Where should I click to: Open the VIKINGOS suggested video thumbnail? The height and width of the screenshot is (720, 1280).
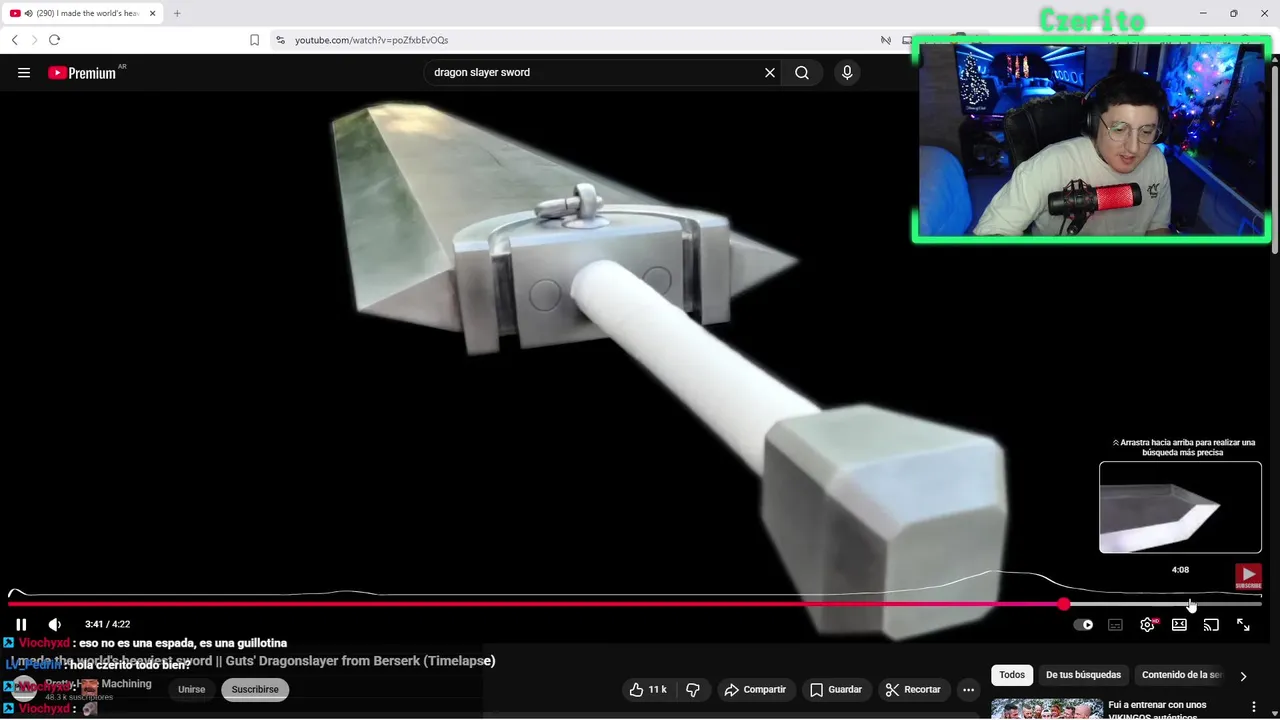pyautogui.click(x=1046, y=708)
